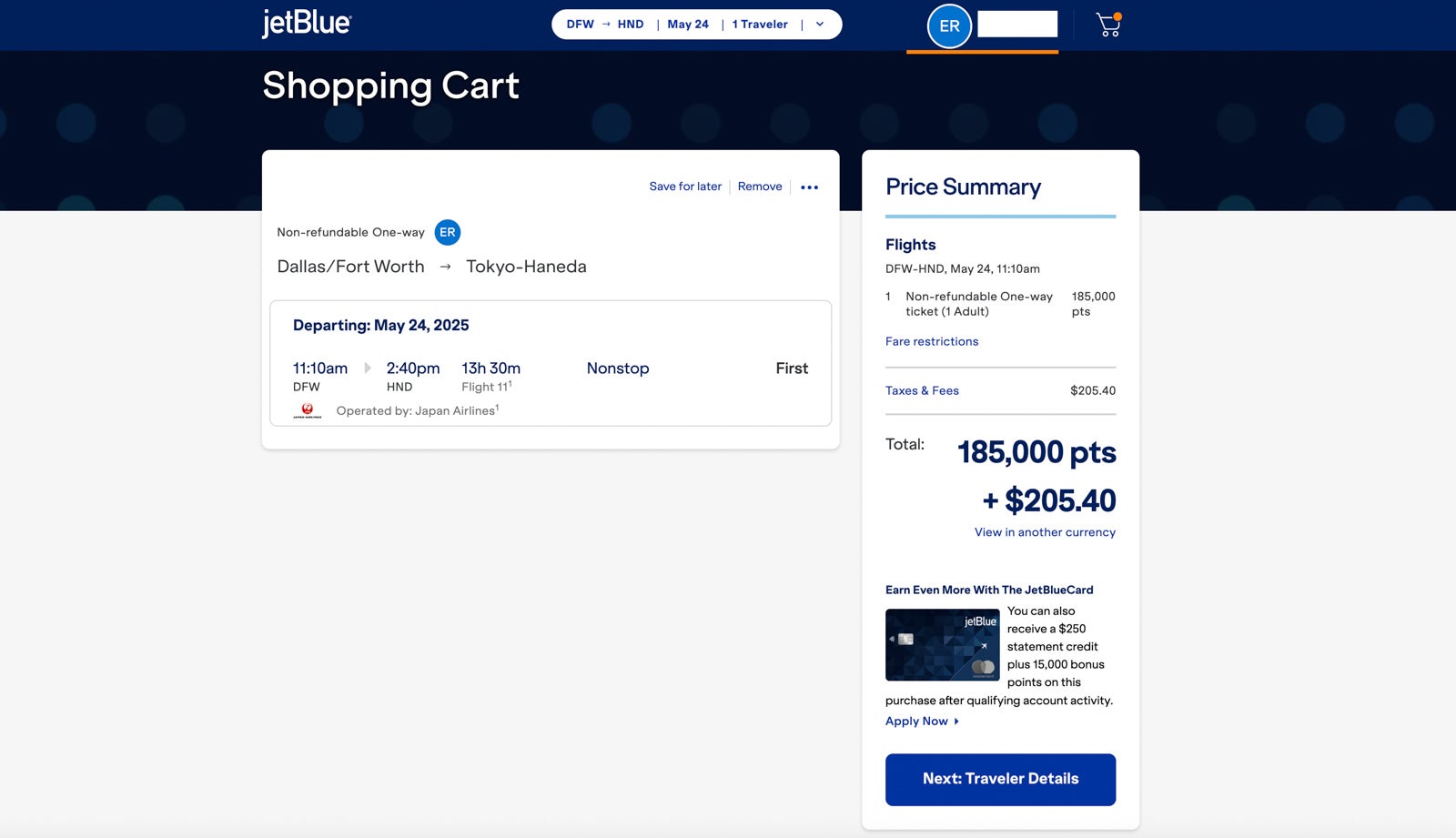Click May 24 in search bar
The image size is (1456, 838).
coord(688,25)
